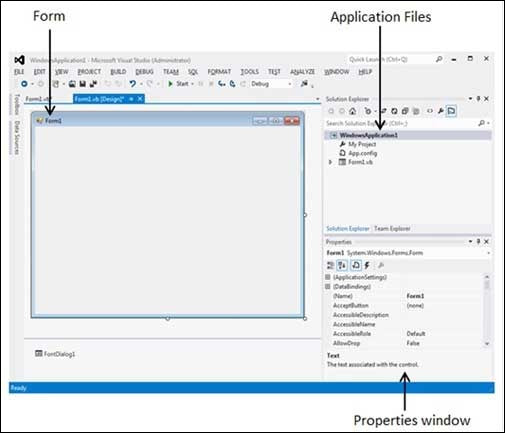Viewport: 505px width, 433px height.
Task: Click the Properties scrollbar up arrow
Action: coord(487,277)
